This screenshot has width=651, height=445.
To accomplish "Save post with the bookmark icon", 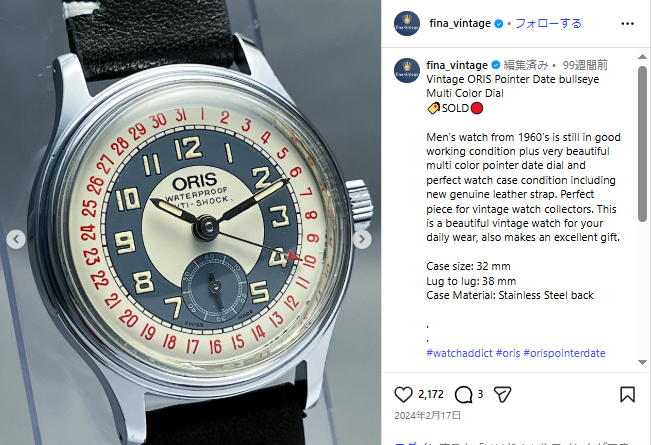I will coord(627,394).
